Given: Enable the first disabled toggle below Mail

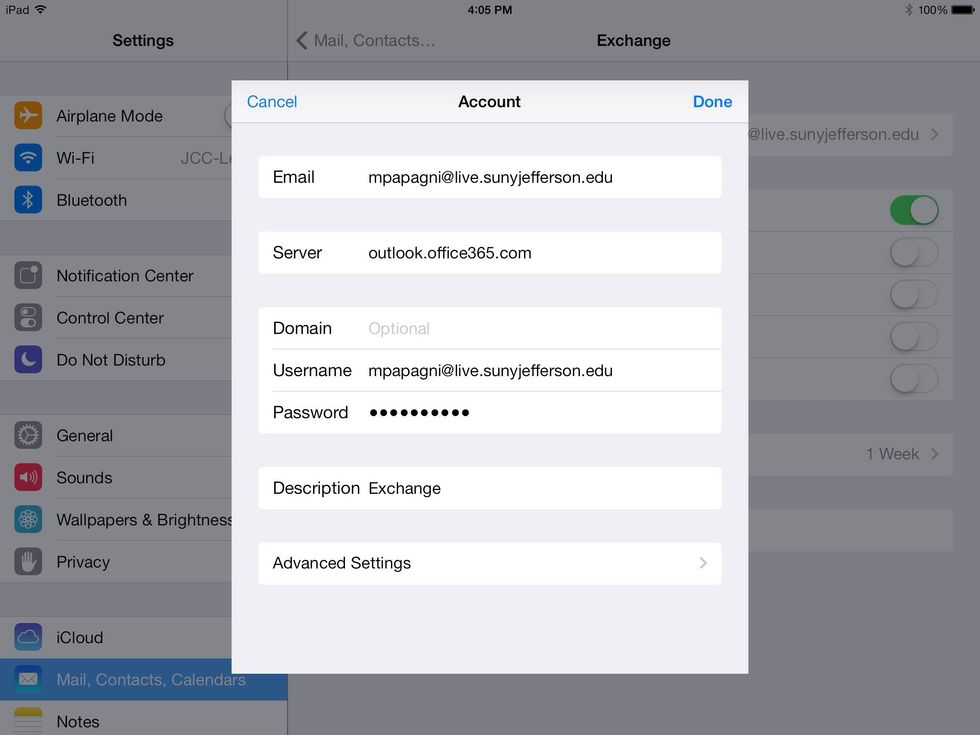Looking at the screenshot, I should click(x=913, y=252).
